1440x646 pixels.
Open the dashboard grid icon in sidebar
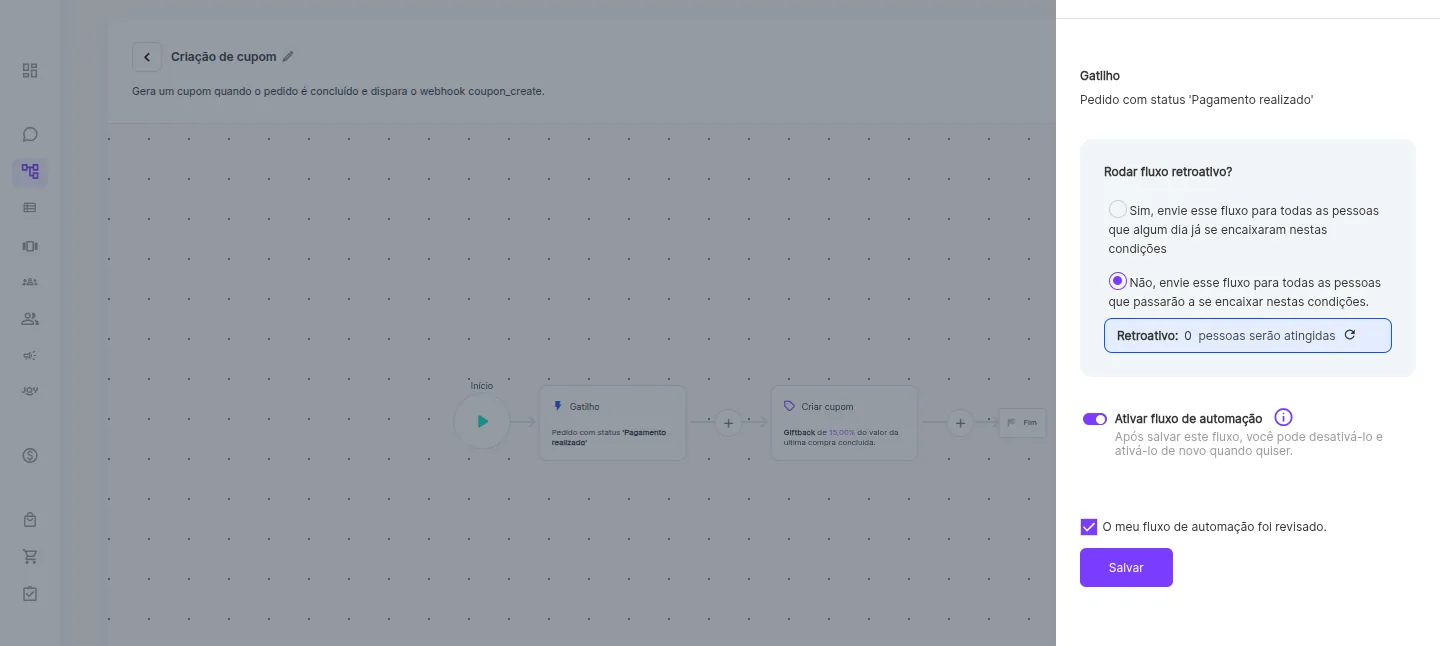30,71
